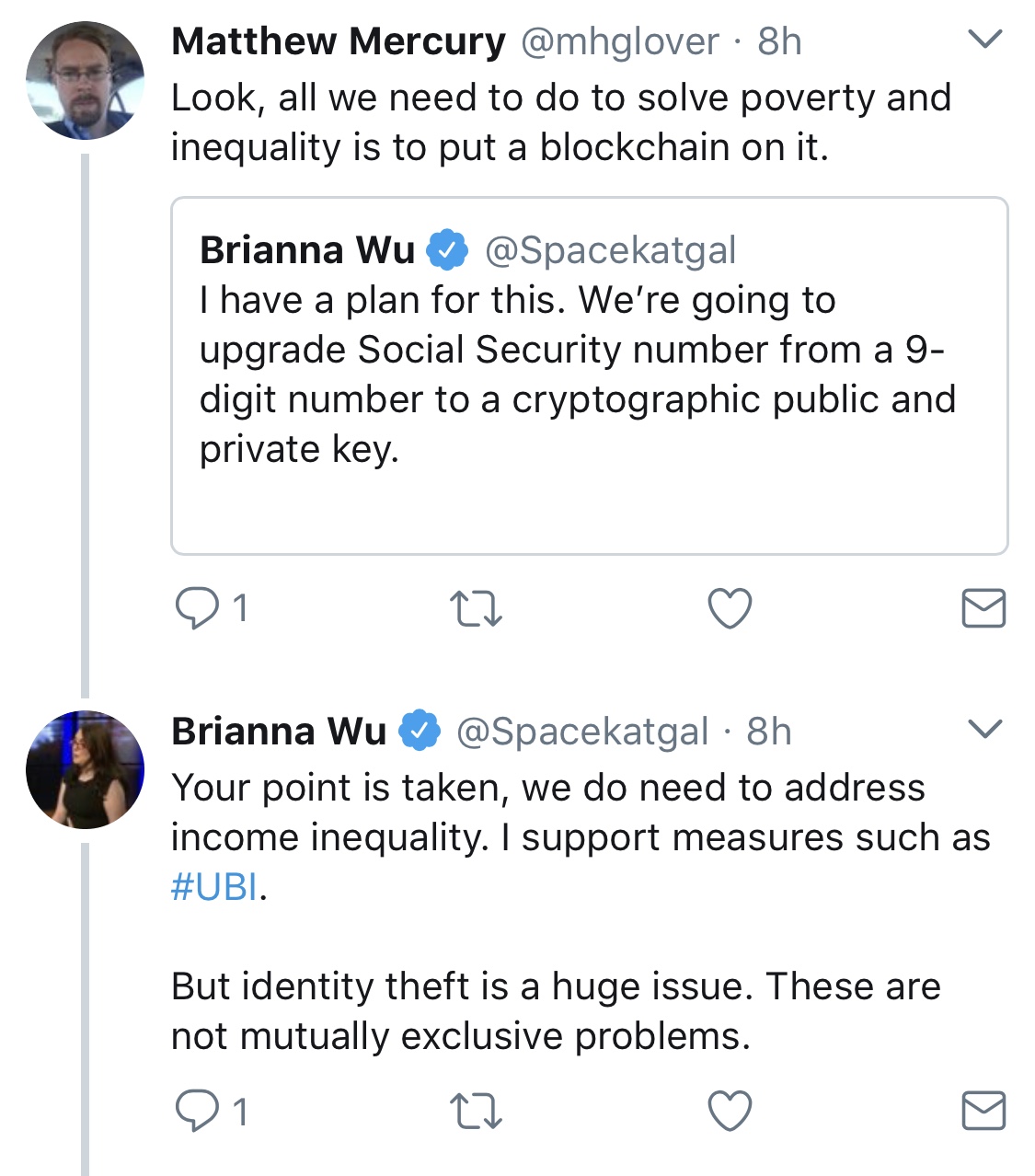Share Matthew Mercury's tweet via message
The height and width of the screenshot is (1176, 1035).
pyautogui.click(x=983, y=609)
